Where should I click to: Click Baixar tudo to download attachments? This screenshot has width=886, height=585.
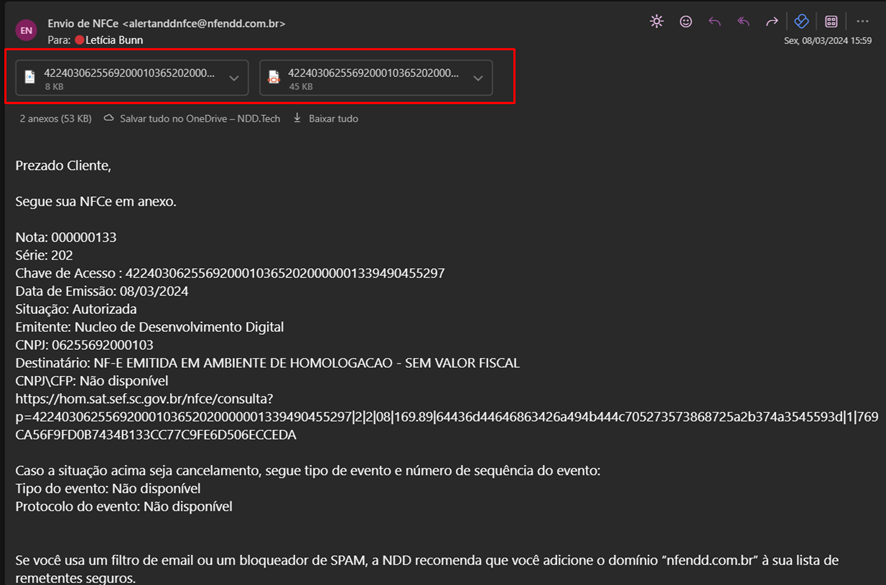(333, 118)
